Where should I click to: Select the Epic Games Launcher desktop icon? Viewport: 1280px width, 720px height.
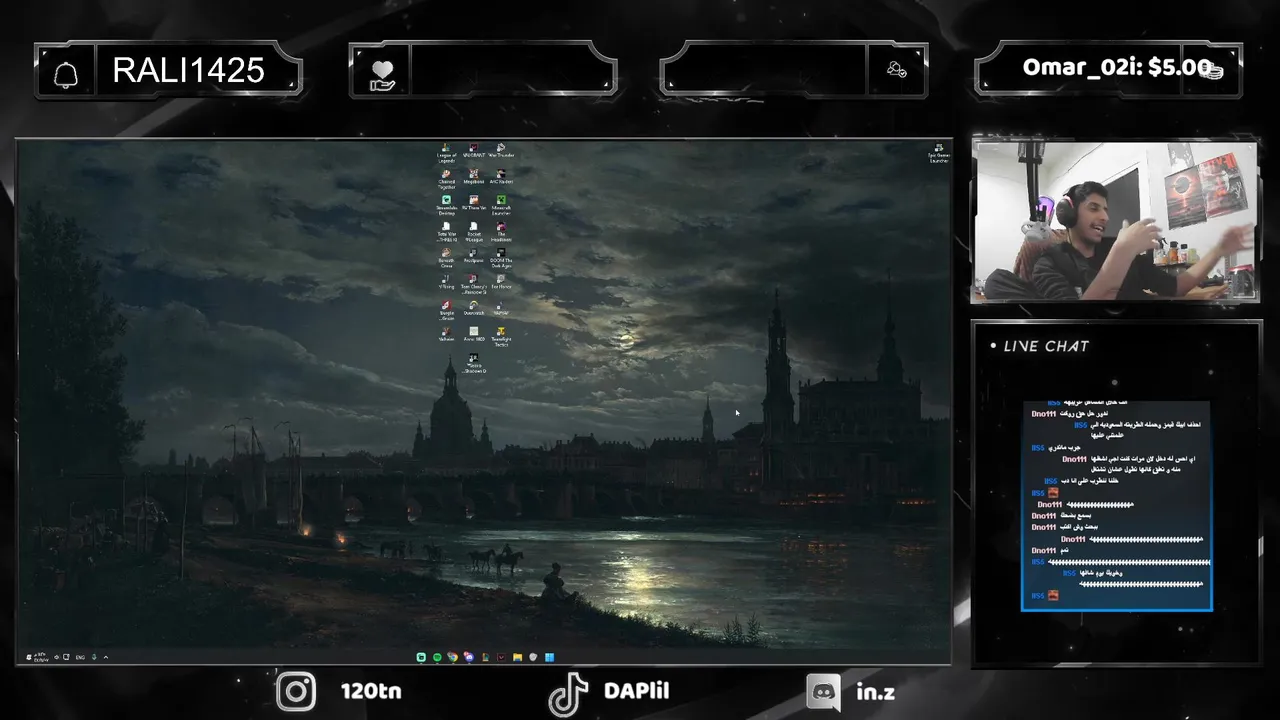click(939, 152)
